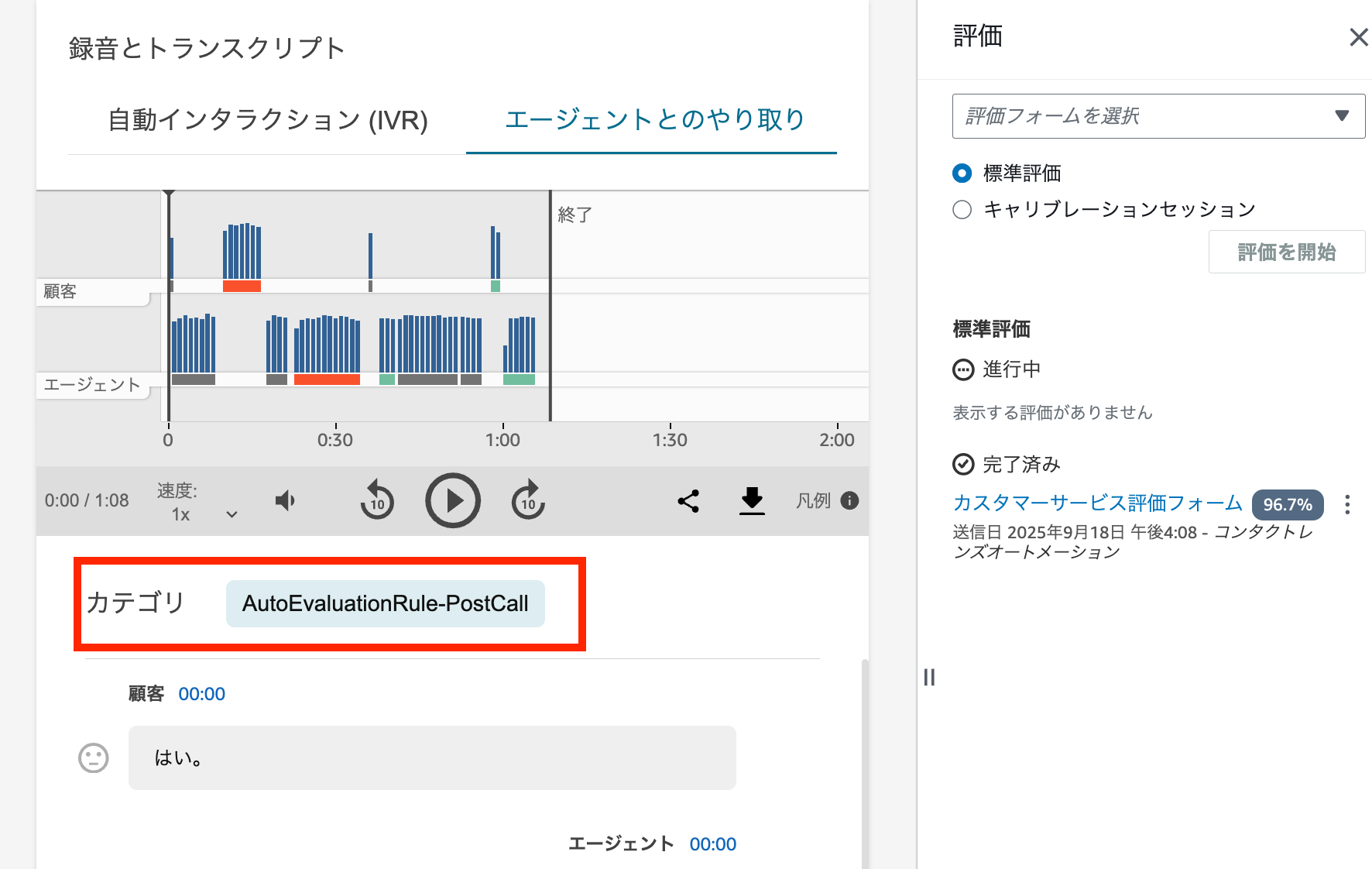Rewind the recording 10 seconds
The image size is (1372, 869).
click(377, 501)
